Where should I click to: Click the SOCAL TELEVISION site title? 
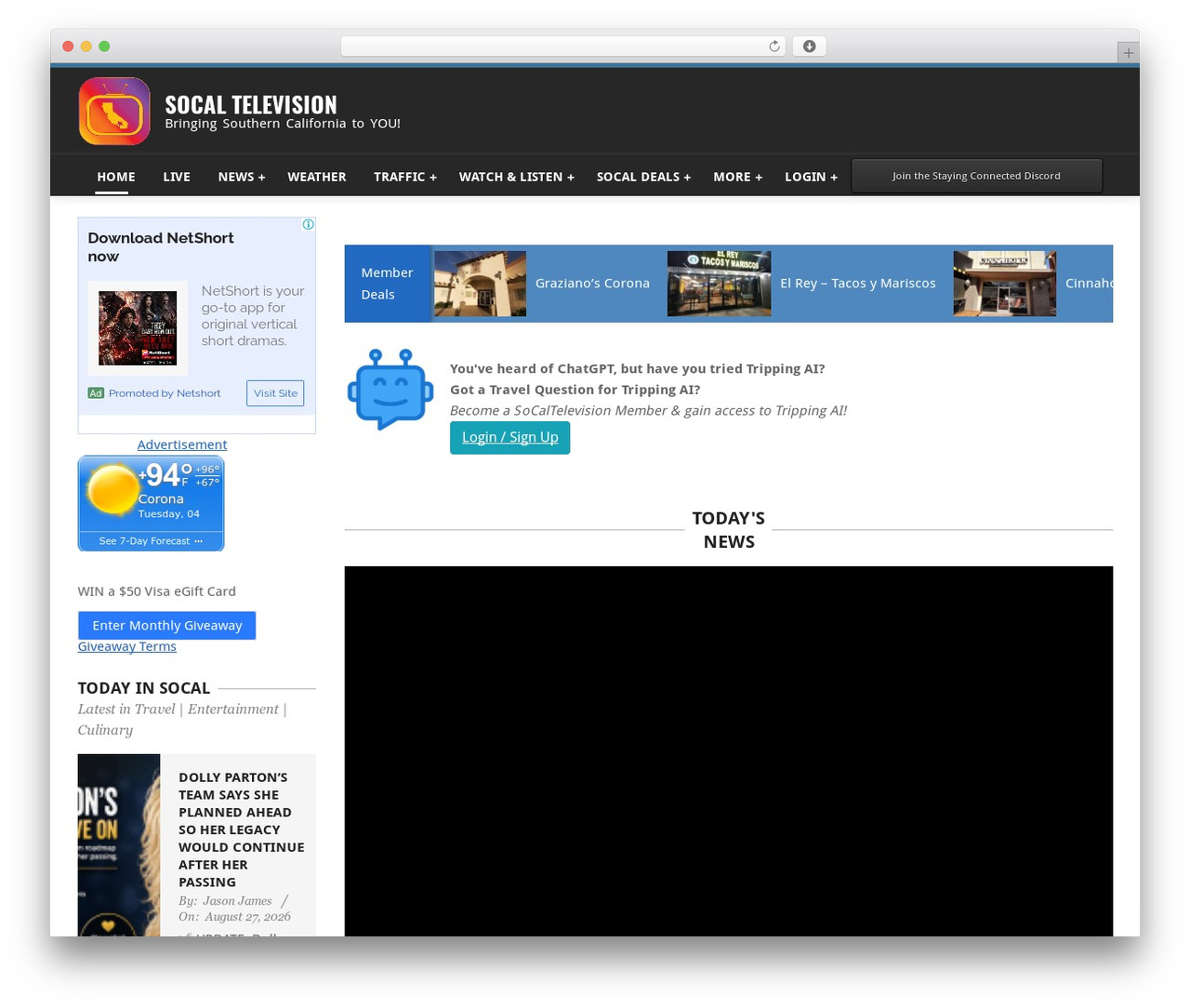point(251,104)
